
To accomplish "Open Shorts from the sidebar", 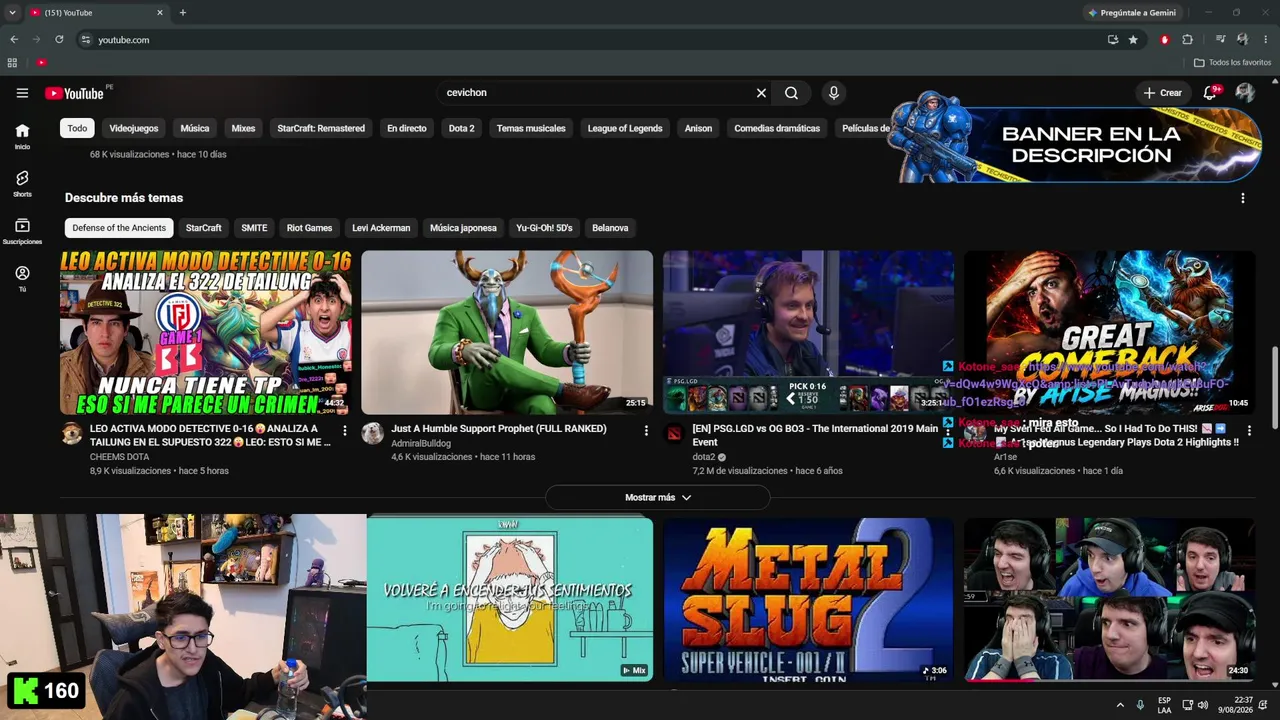I will tap(22, 184).
